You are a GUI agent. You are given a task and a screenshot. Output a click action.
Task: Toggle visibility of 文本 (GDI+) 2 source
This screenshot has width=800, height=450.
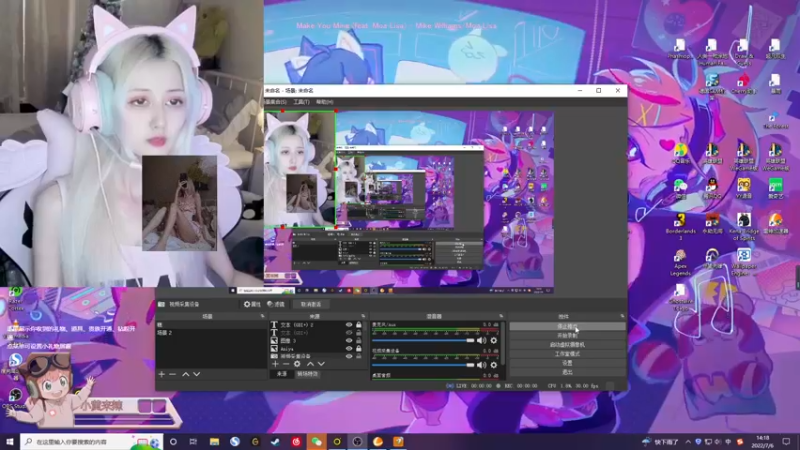pos(349,324)
